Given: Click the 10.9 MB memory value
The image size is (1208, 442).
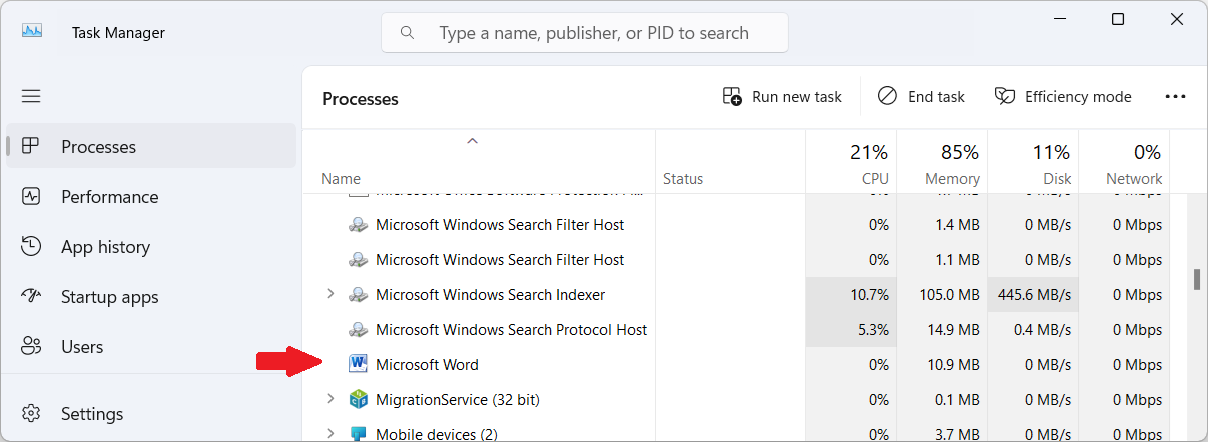Looking at the screenshot, I should point(953,364).
